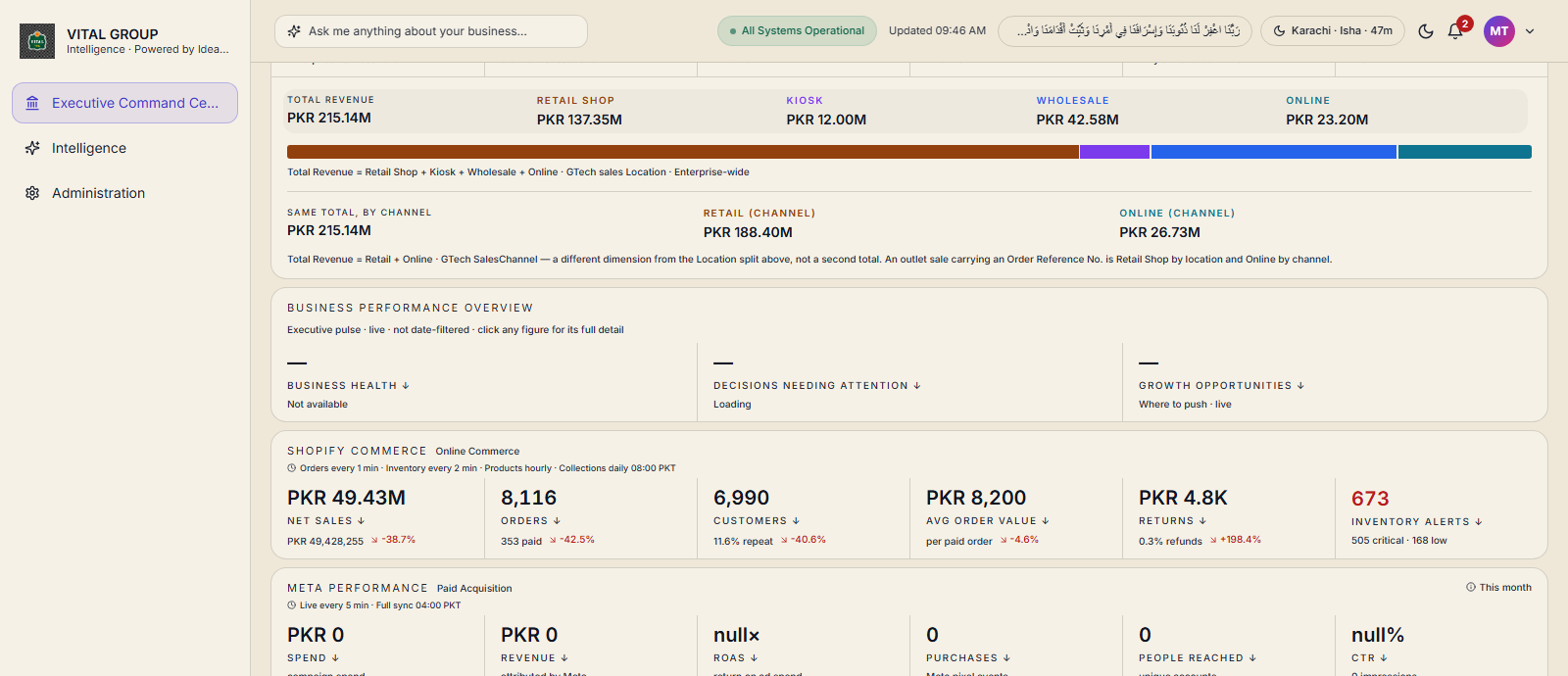Click the red 673 inventory alerts figure
The image size is (1568, 676).
point(1370,499)
